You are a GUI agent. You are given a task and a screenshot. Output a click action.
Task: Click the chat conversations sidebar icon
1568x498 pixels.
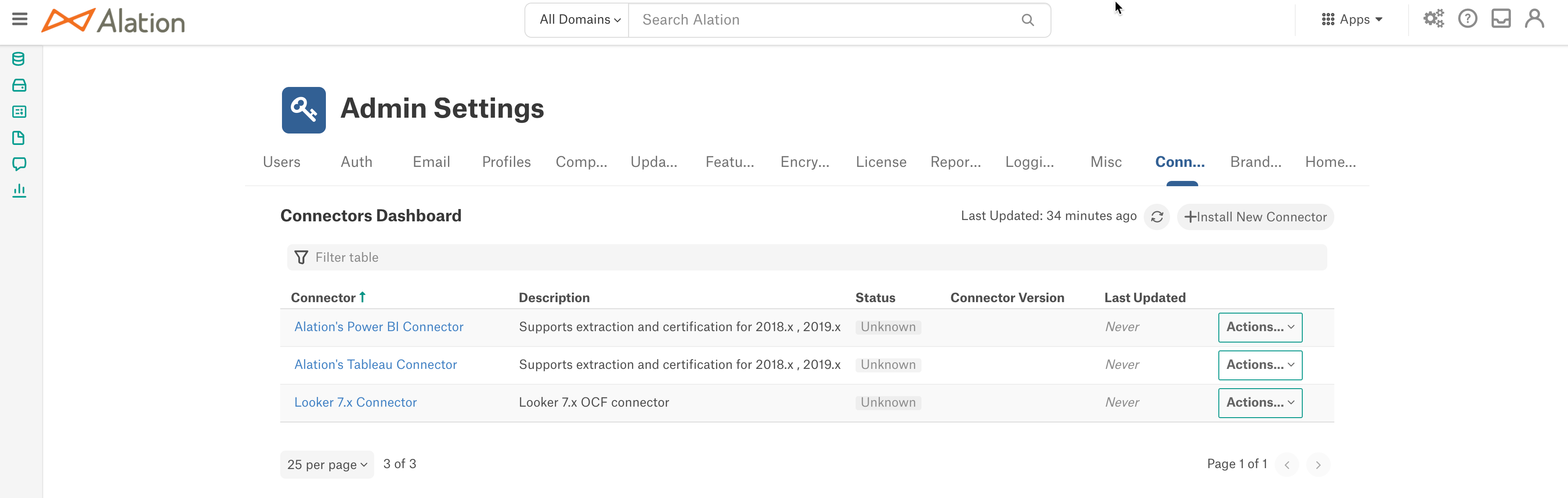pyautogui.click(x=19, y=164)
